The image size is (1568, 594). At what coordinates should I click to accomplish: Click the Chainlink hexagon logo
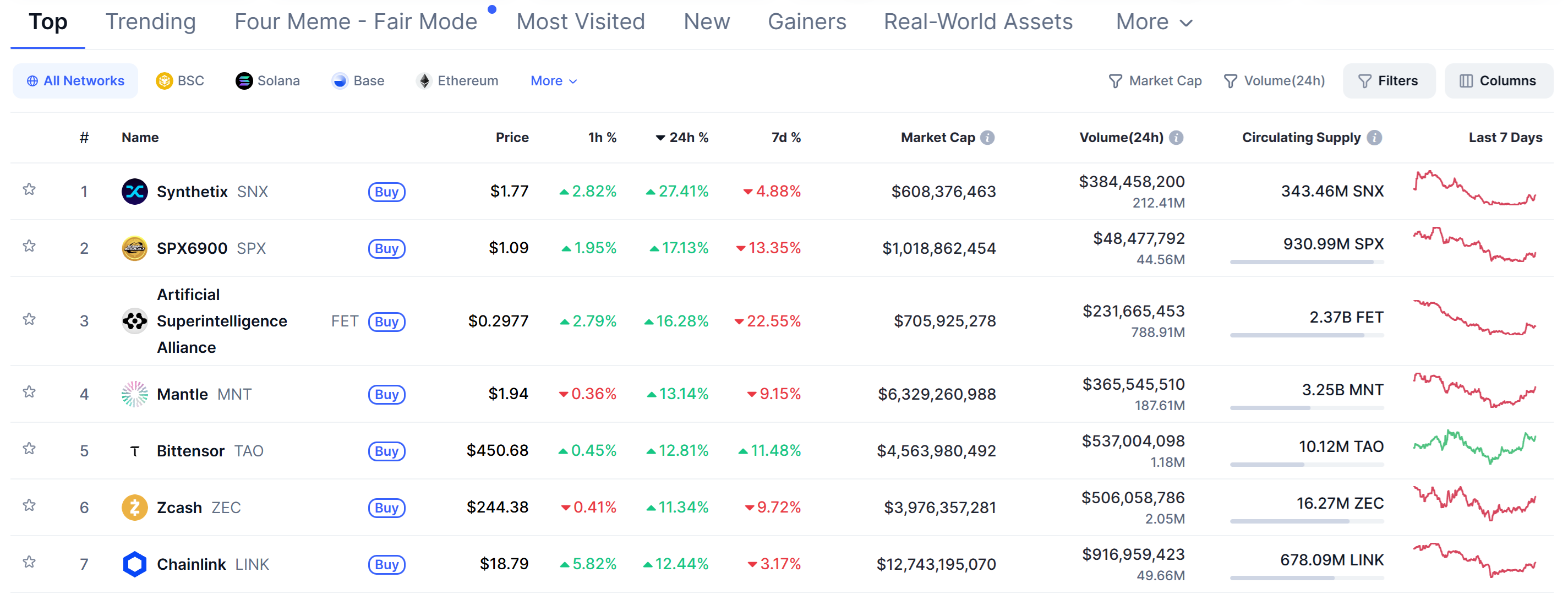tap(134, 564)
